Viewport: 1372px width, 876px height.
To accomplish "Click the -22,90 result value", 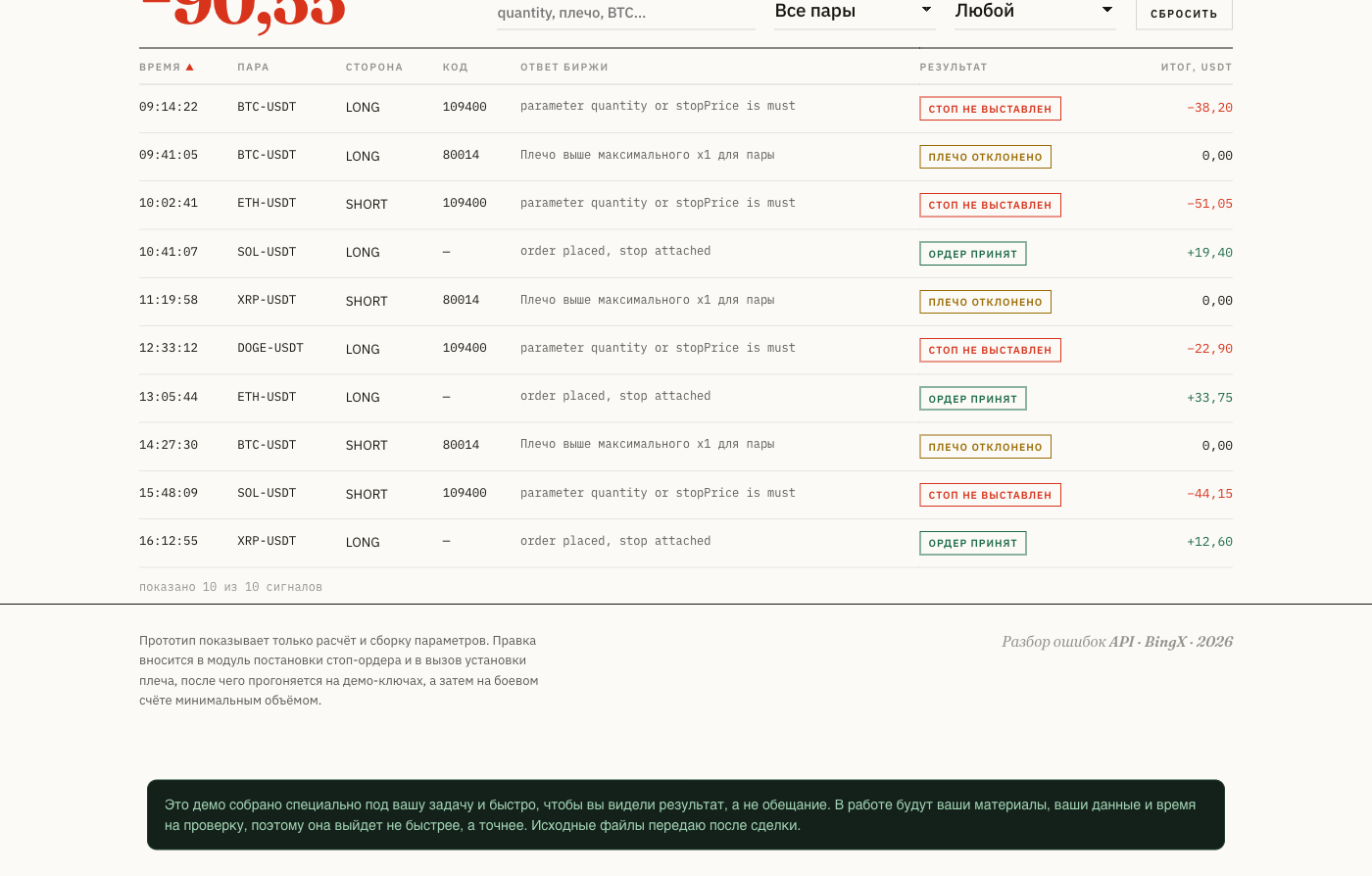I will coord(1209,349).
